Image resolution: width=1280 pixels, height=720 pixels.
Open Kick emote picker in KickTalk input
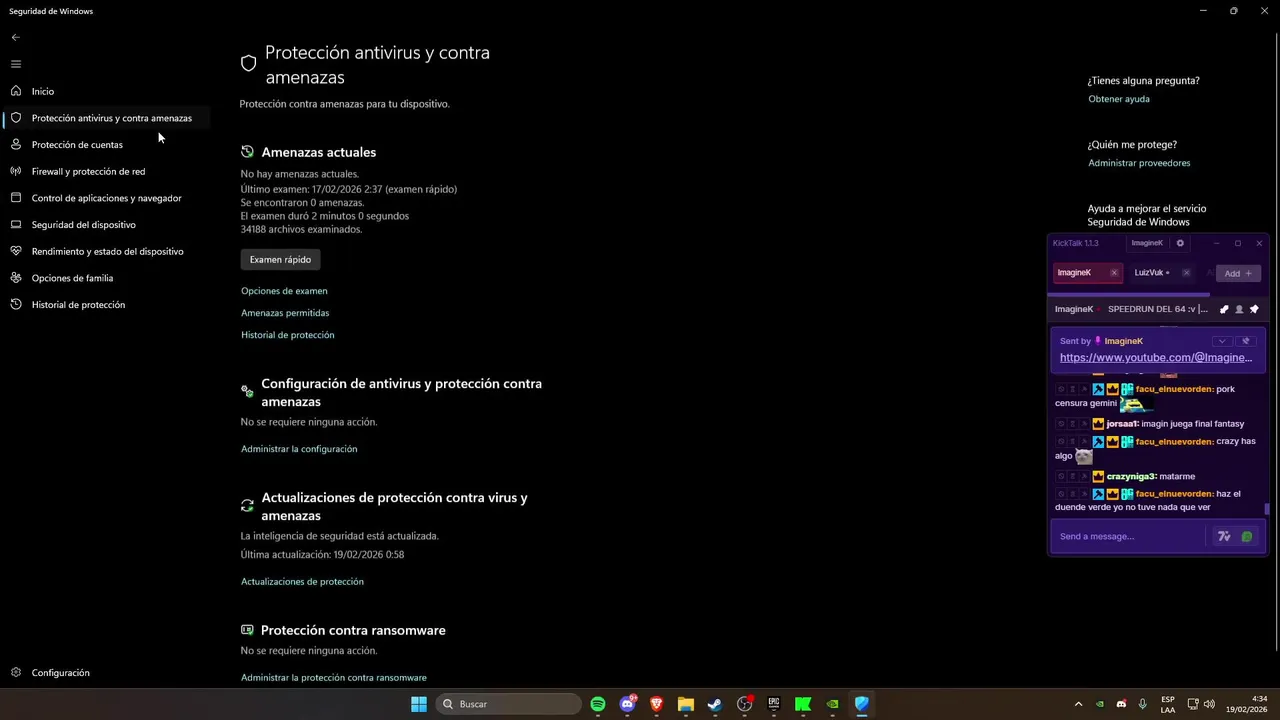(1247, 537)
